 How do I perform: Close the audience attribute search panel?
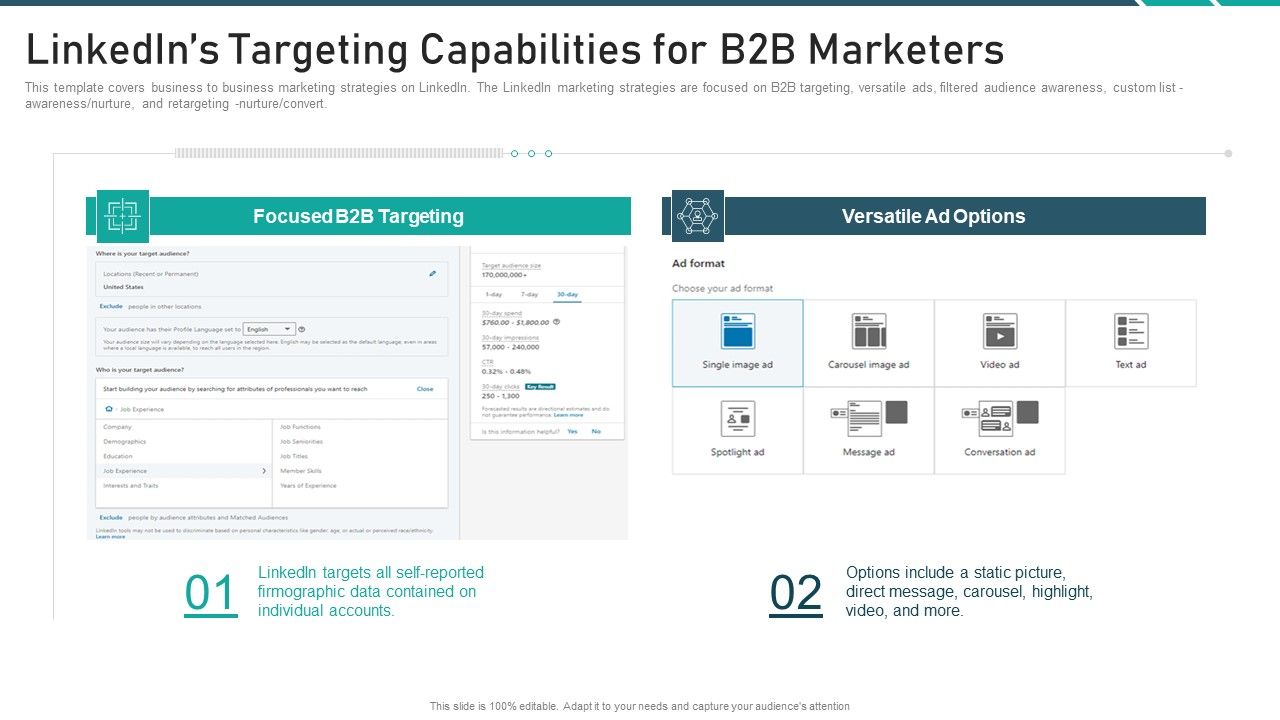click(x=425, y=389)
